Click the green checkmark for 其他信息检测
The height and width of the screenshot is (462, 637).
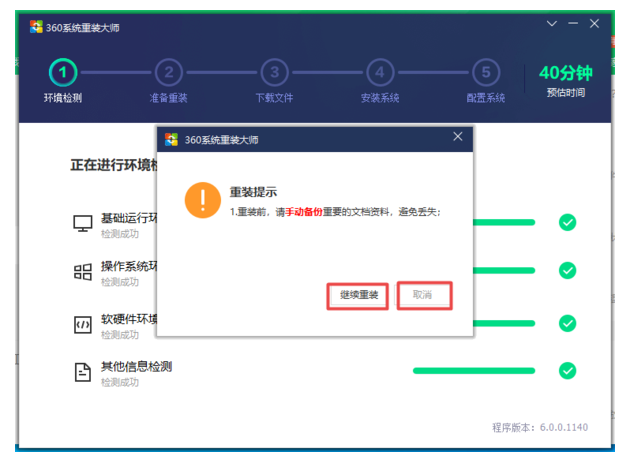tap(567, 371)
